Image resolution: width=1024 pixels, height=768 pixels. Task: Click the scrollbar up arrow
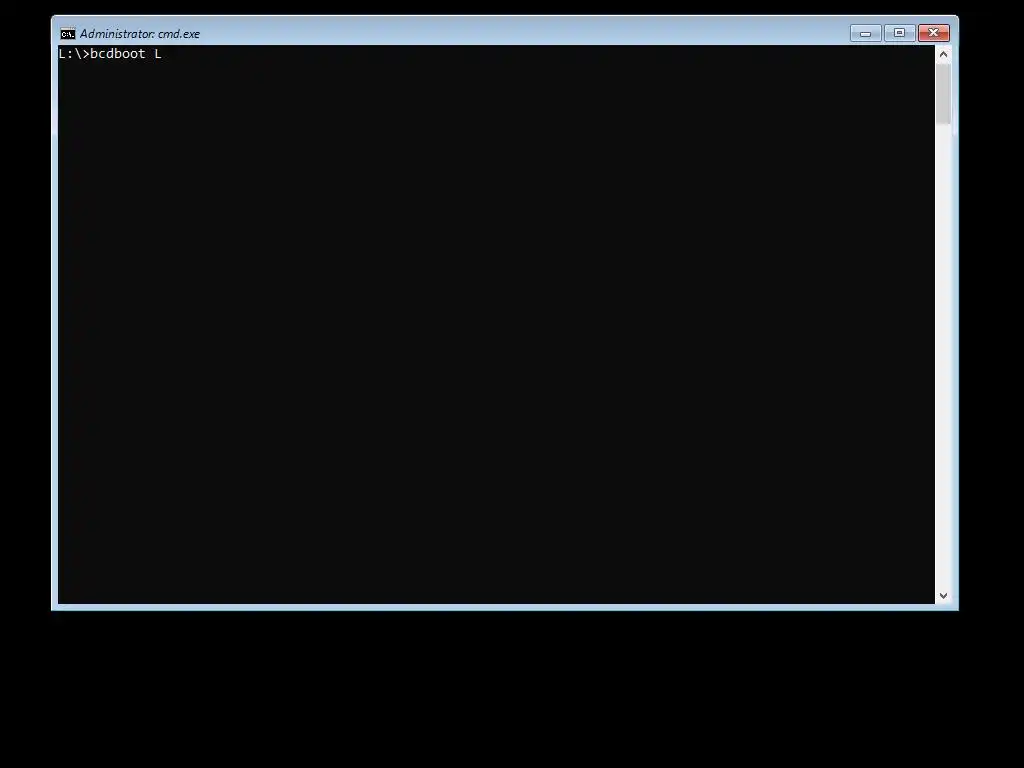click(x=943, y=54)
